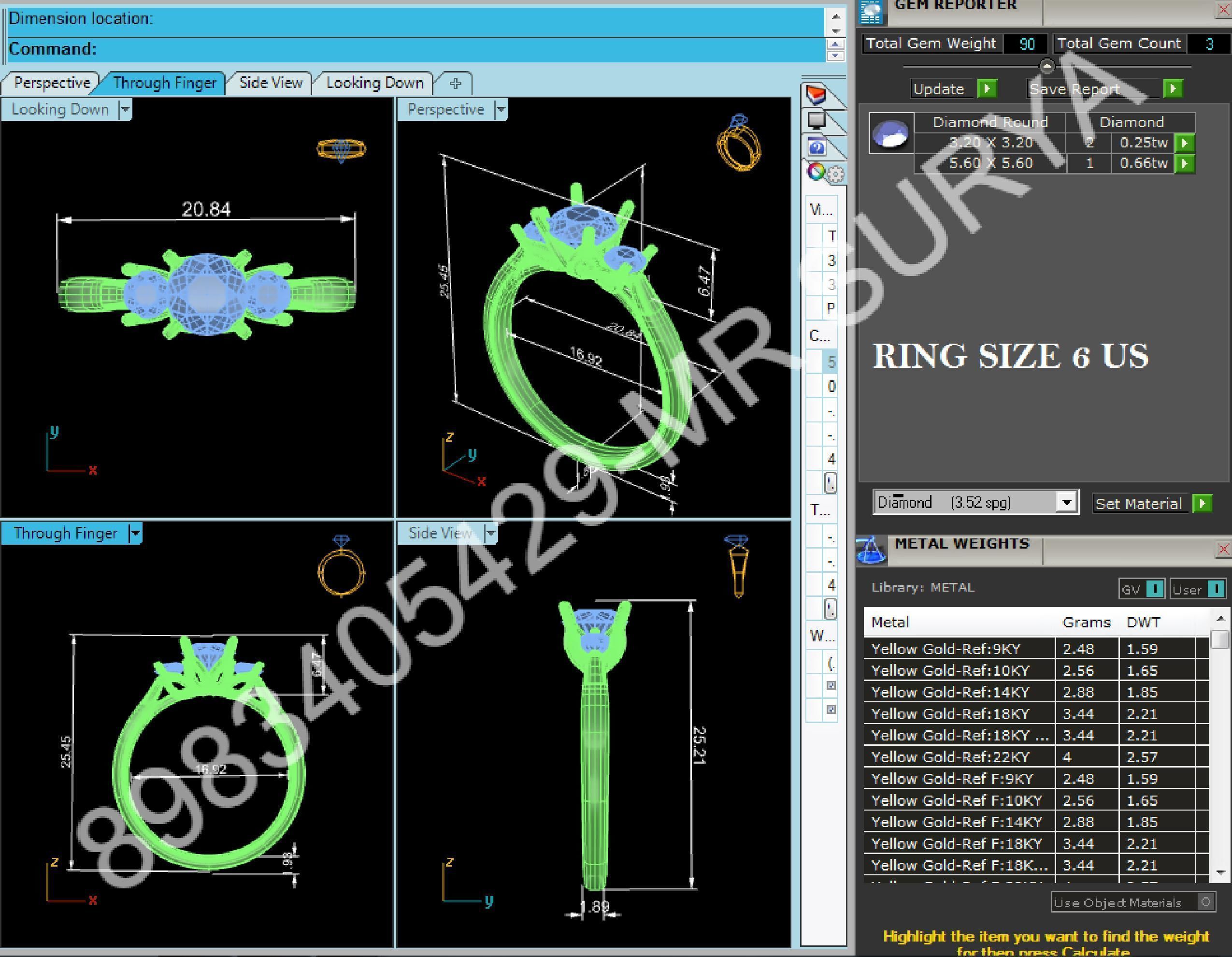
Task: Select Yellow Gold-Ref F:10KY row
Action: coord(1036,800)
